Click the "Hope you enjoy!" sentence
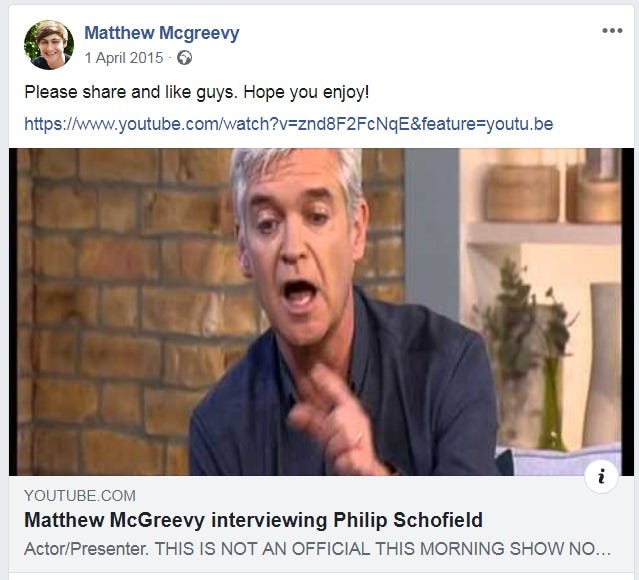Image resolution: width=639 pixels, height=580 pixels. pos(306,92)
